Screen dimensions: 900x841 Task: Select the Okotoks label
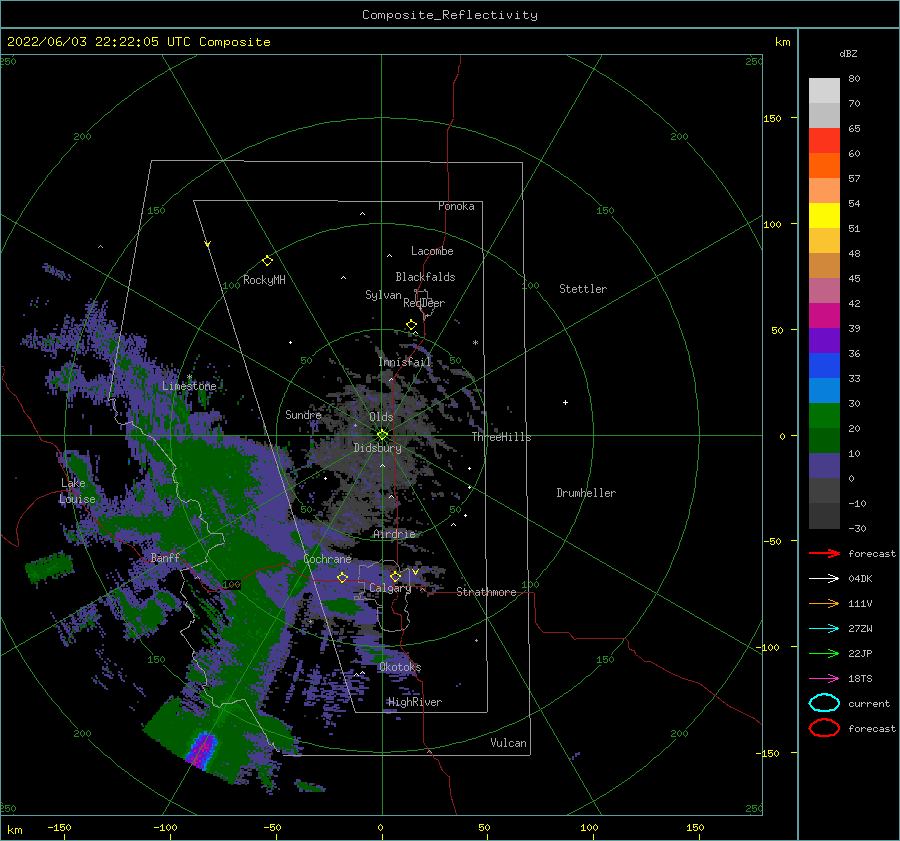tap(400, 667)
